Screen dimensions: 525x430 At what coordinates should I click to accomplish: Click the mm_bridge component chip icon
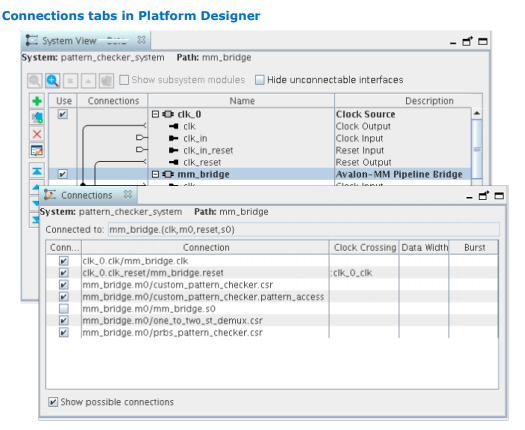168,174
